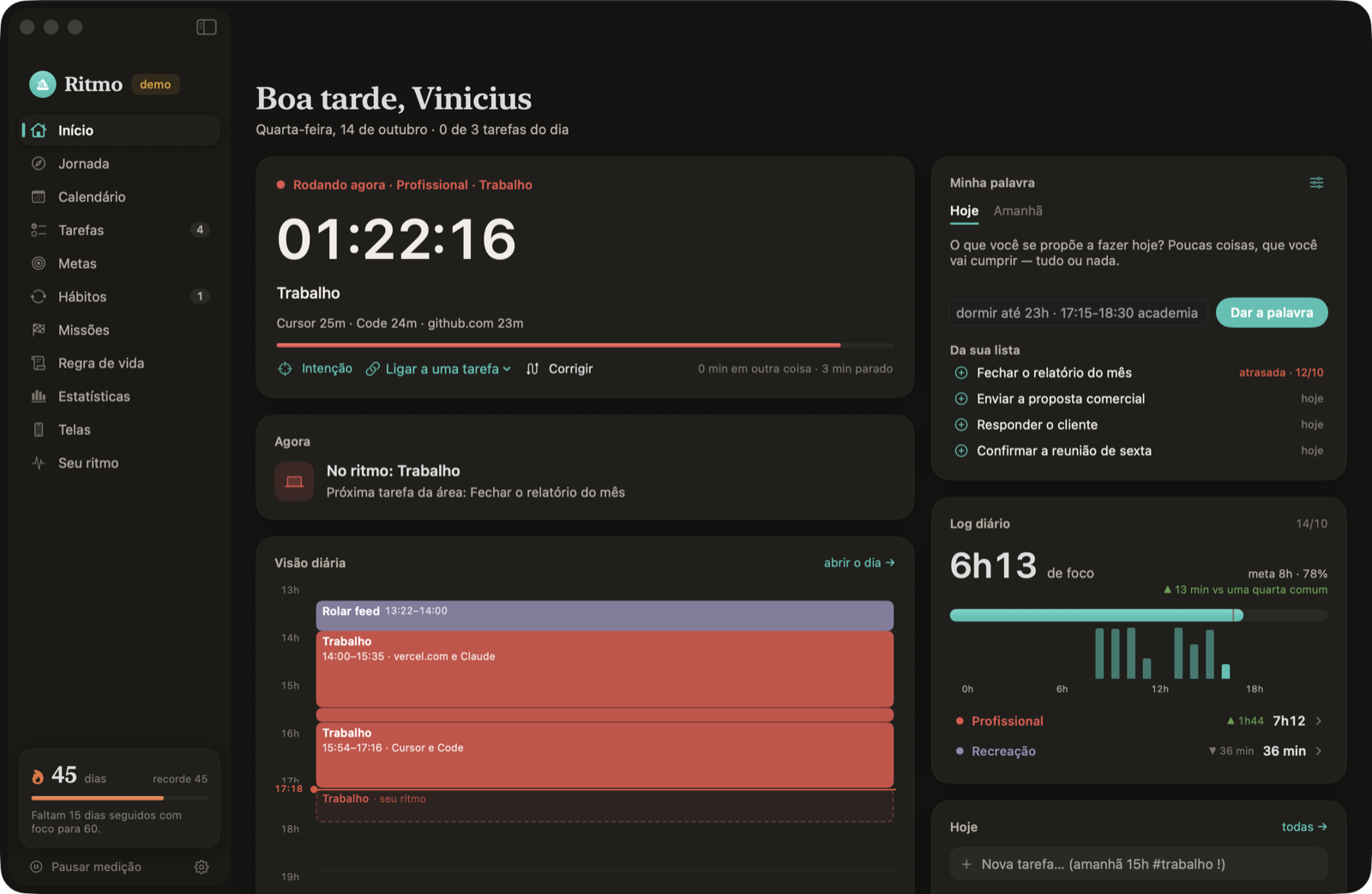Open the Missões flag icon
Screen dimensions: 1372x894
point(39,330)
